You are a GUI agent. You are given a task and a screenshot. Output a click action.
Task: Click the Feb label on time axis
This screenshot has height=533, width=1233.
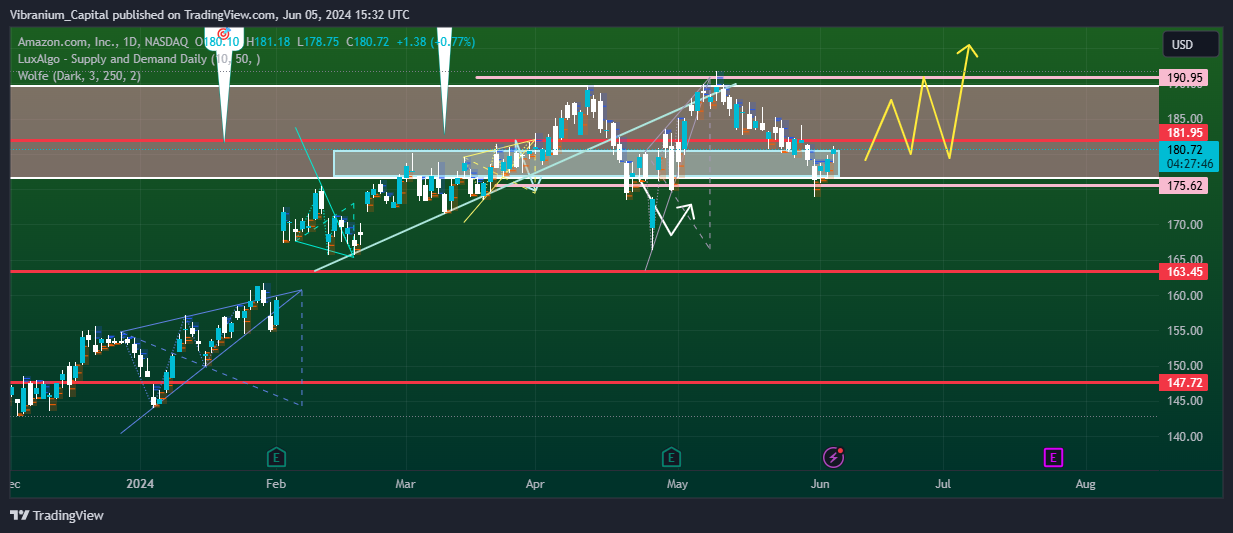point(277,484)
